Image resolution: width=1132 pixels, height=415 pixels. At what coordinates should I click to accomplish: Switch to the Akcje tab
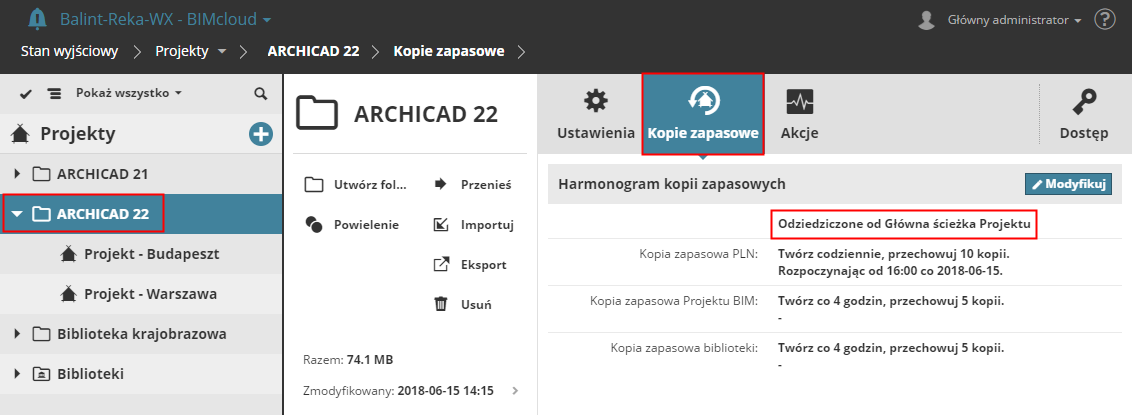(799, 114)
